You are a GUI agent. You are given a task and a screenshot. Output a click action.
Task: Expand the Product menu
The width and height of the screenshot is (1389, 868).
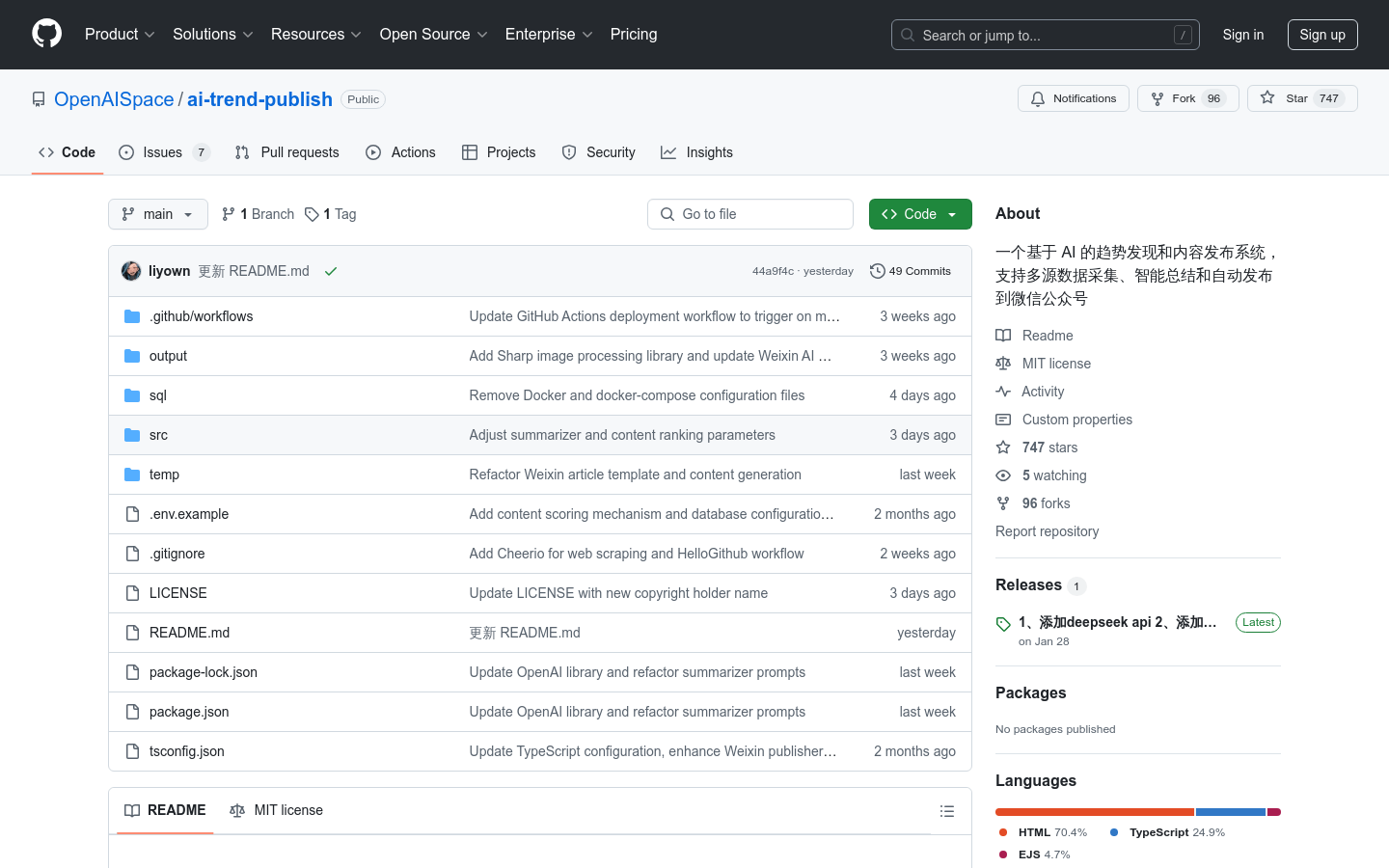click(x=120, y=35)
